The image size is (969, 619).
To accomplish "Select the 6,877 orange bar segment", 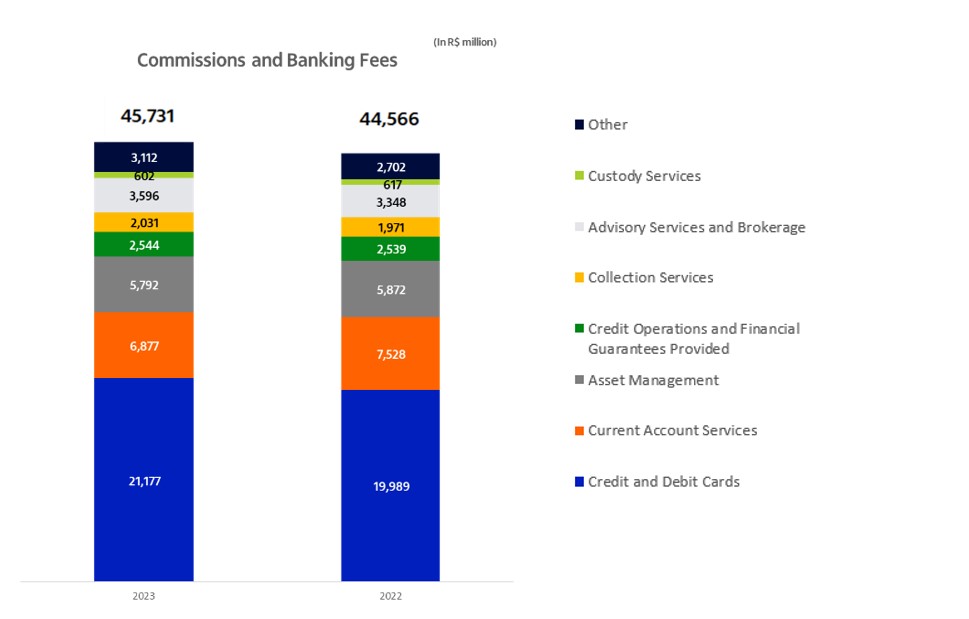I will (x=144, y=345).
